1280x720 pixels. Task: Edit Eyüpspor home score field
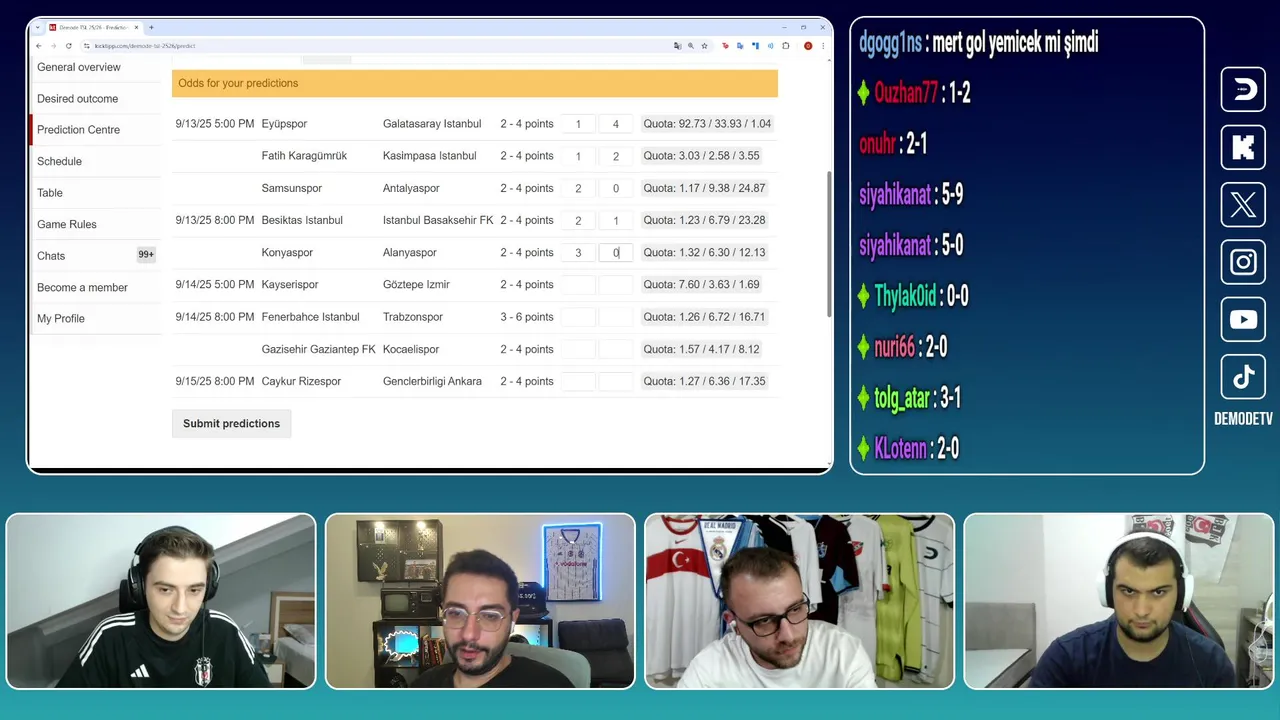pos(578,124)
